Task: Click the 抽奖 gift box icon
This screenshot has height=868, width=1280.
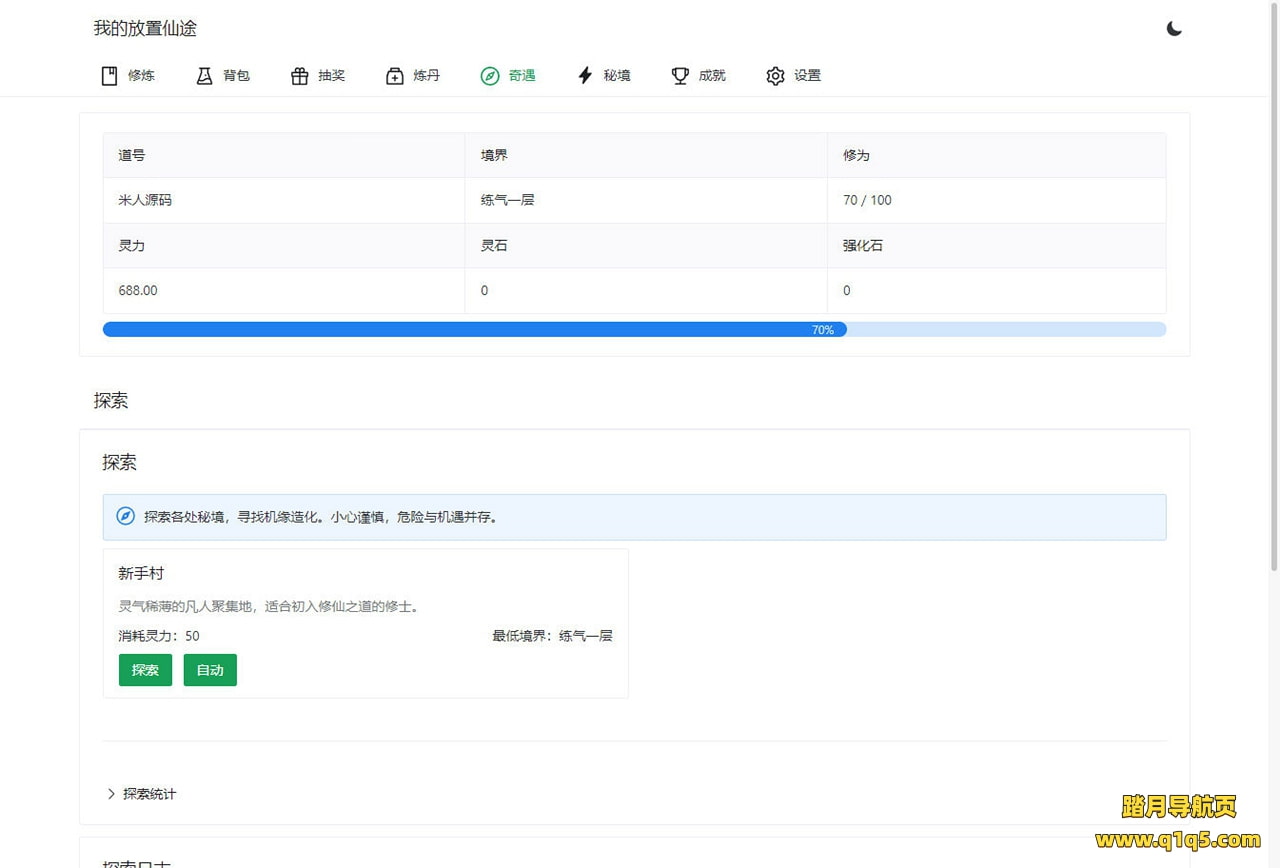Action: pos(299,76)
